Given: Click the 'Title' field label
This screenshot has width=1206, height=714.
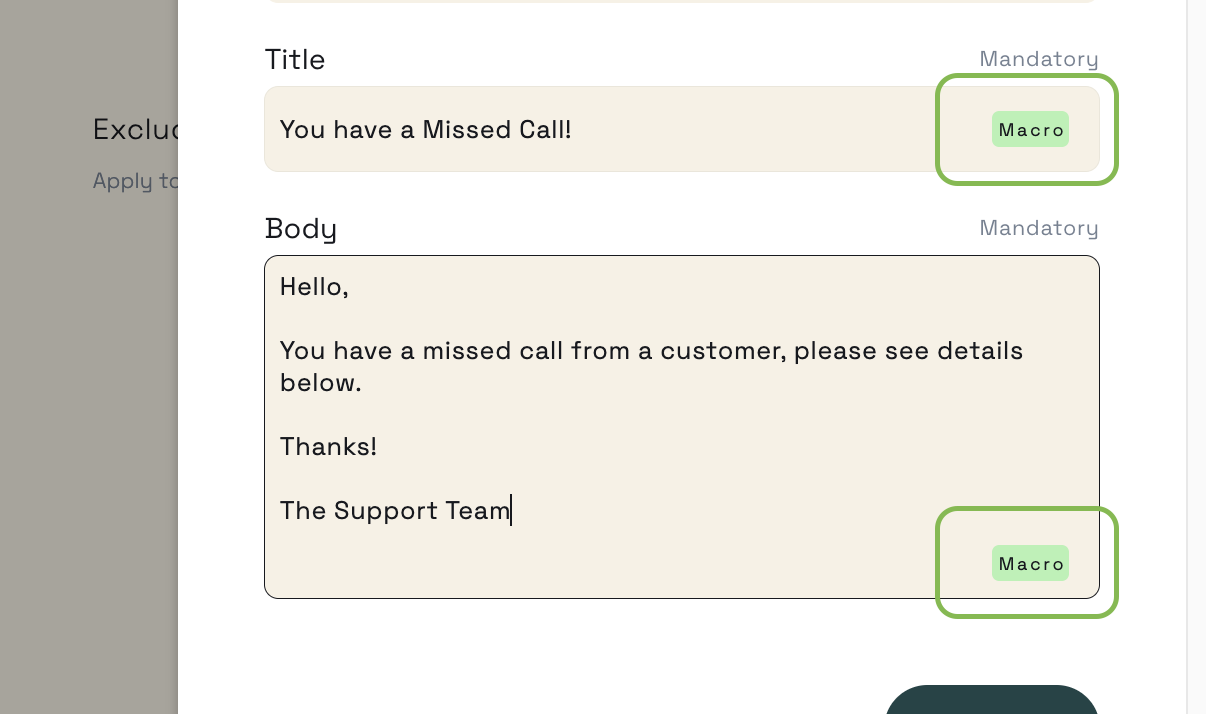Looking at the screenshot, I should 295,60.
